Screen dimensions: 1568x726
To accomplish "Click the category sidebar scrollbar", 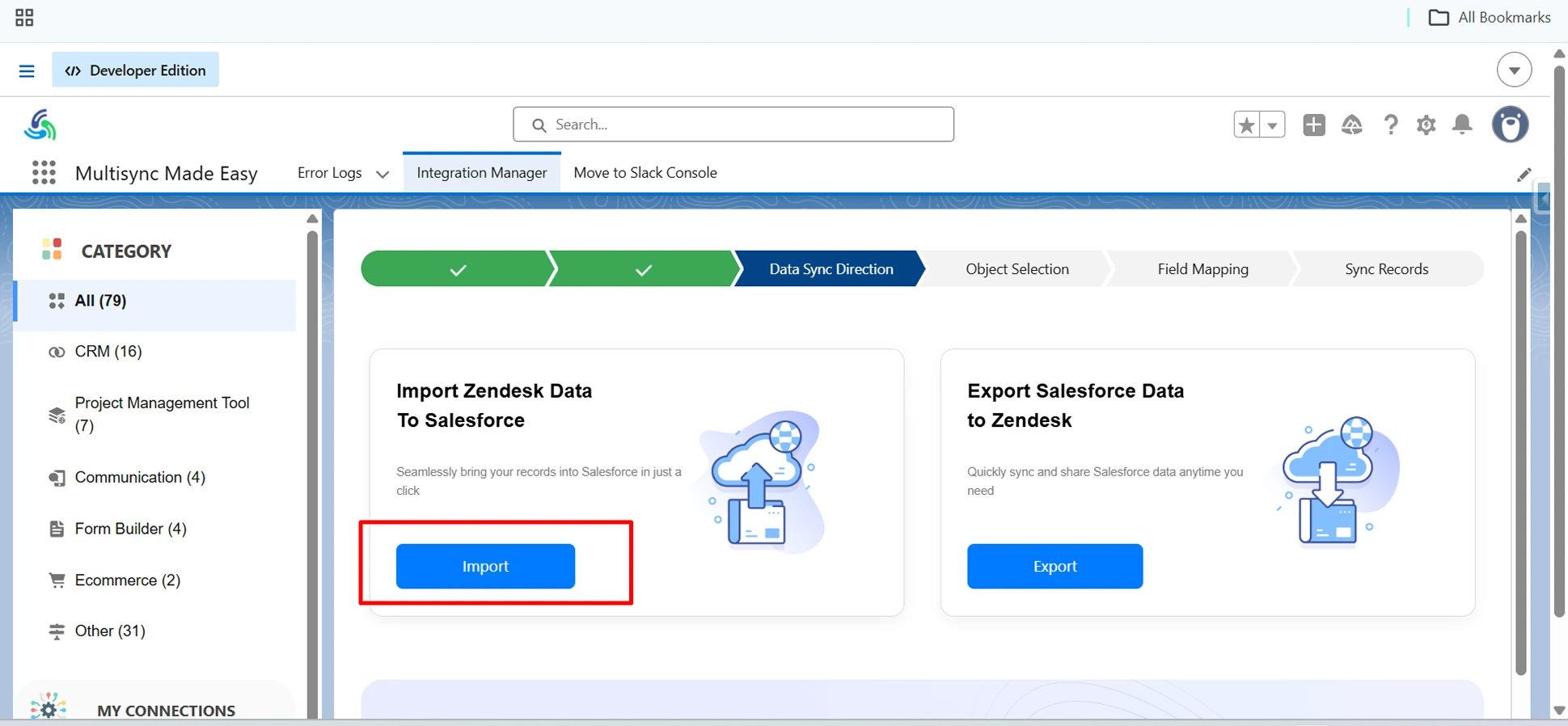I will [x=312, y=474].
